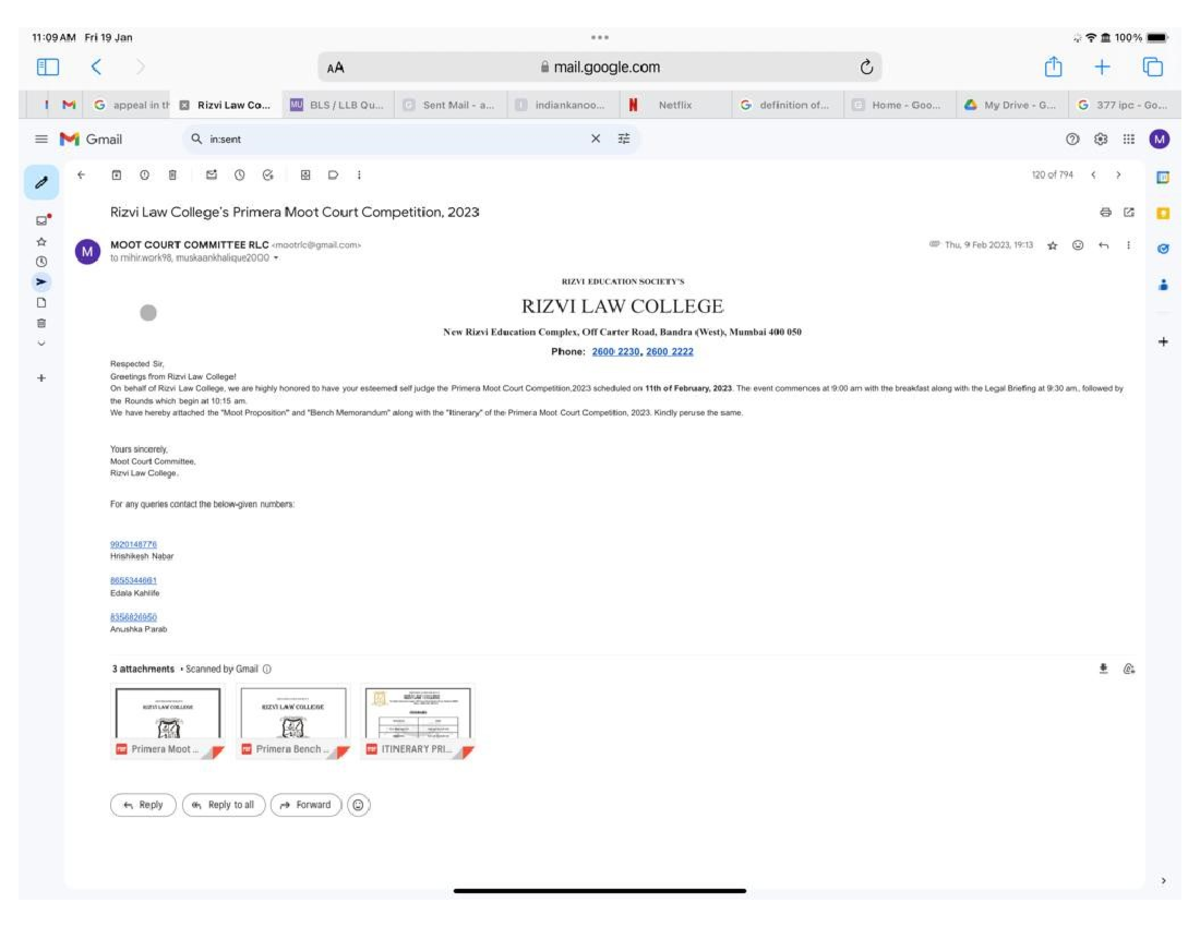Print the email with printer icon
This screenshot has width=1200, height=927.
tap(1105, 212)
